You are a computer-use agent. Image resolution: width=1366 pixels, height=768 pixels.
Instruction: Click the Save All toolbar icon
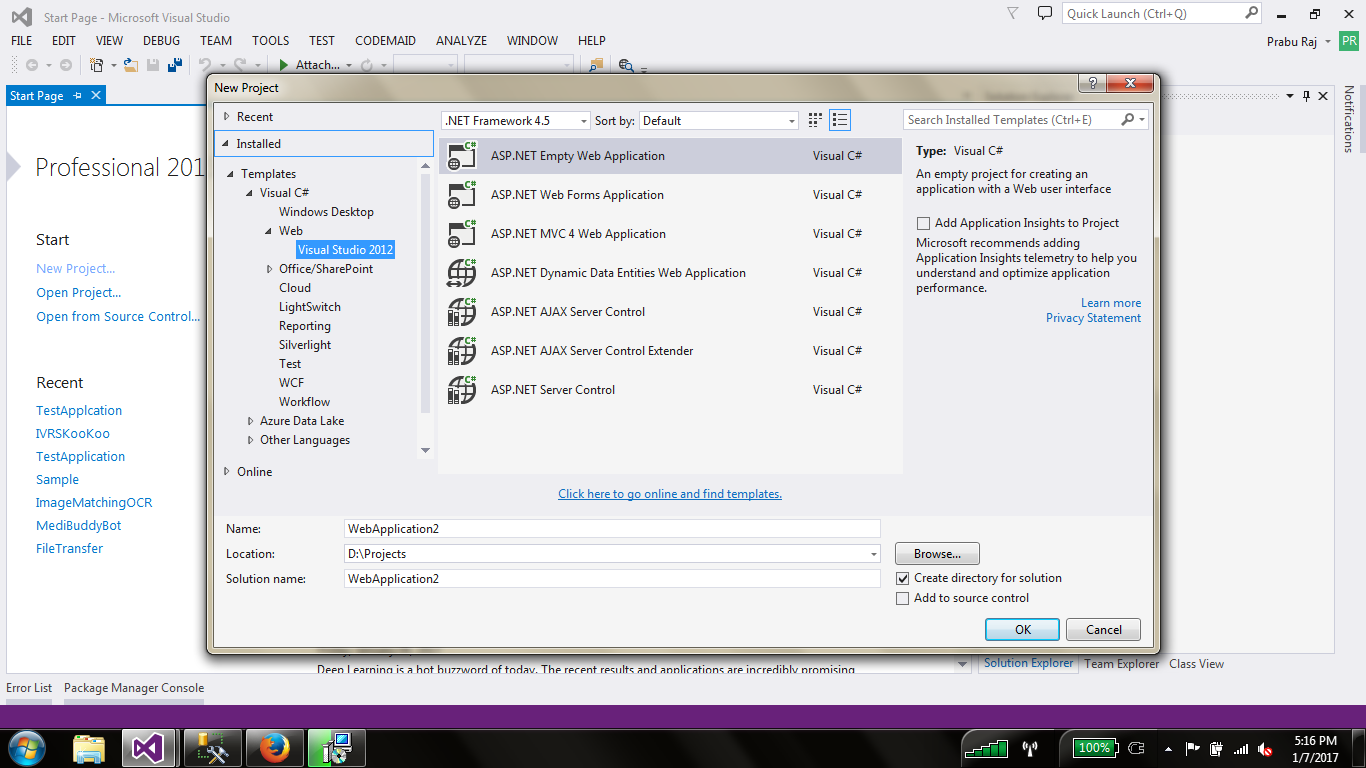(x=174, y=65)
